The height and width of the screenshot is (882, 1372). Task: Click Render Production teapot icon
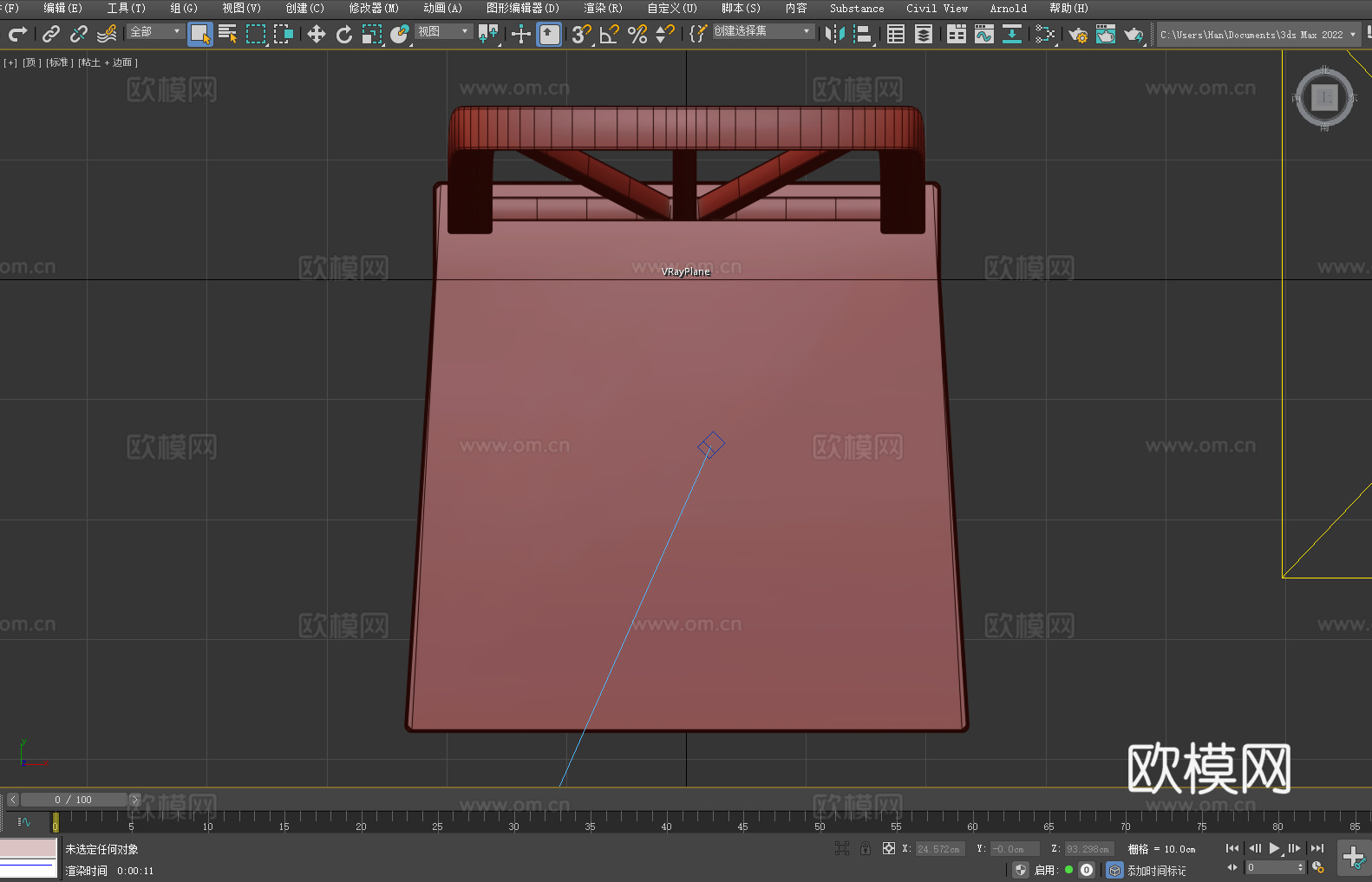pyautogui.click(x=1134, y=34)
